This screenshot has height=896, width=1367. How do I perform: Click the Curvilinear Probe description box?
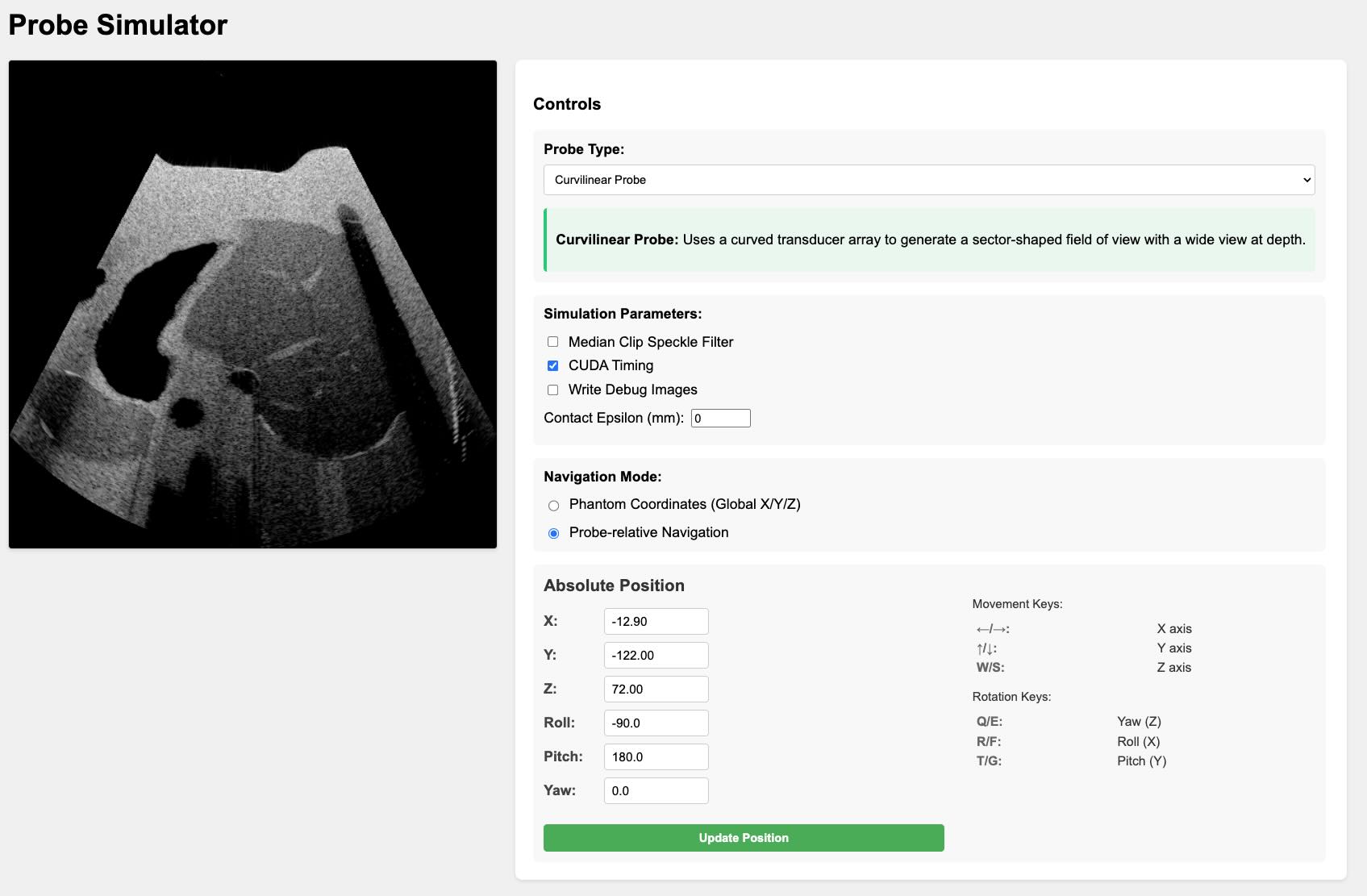pos(927,240)
